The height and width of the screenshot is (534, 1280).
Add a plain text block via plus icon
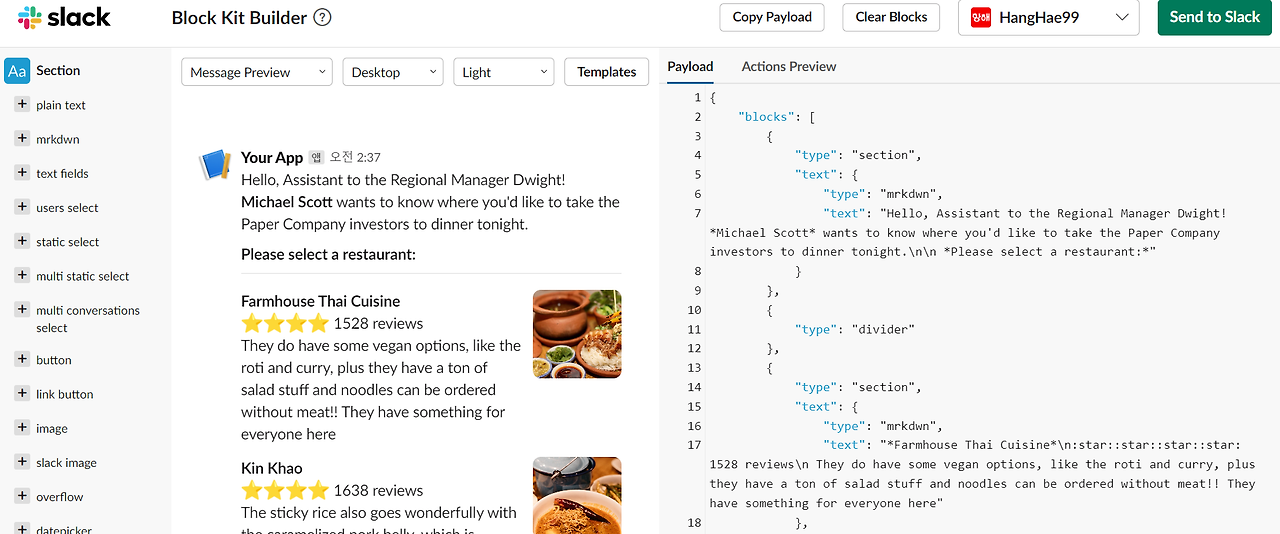[x=21, y=104]
